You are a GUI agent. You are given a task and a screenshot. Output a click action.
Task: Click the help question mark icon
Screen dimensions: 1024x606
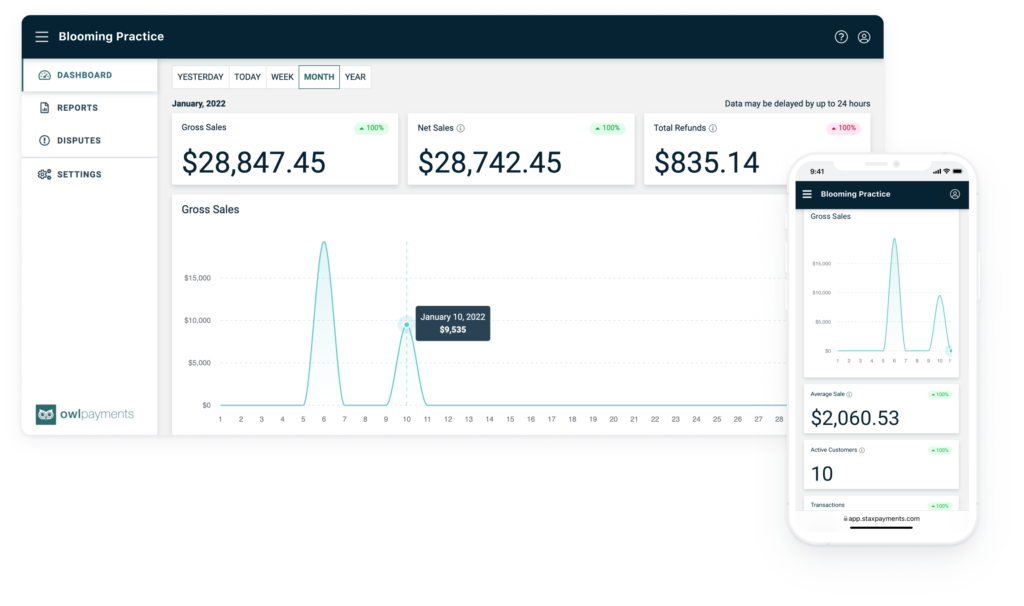click(x=841, y=37)
